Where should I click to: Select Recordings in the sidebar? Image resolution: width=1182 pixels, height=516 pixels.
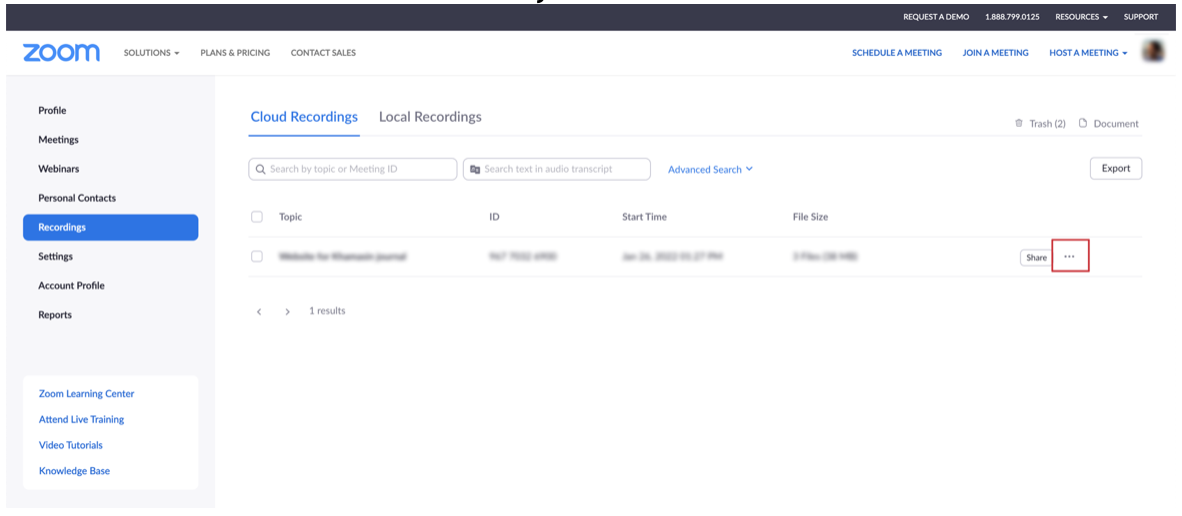[111, 227]
